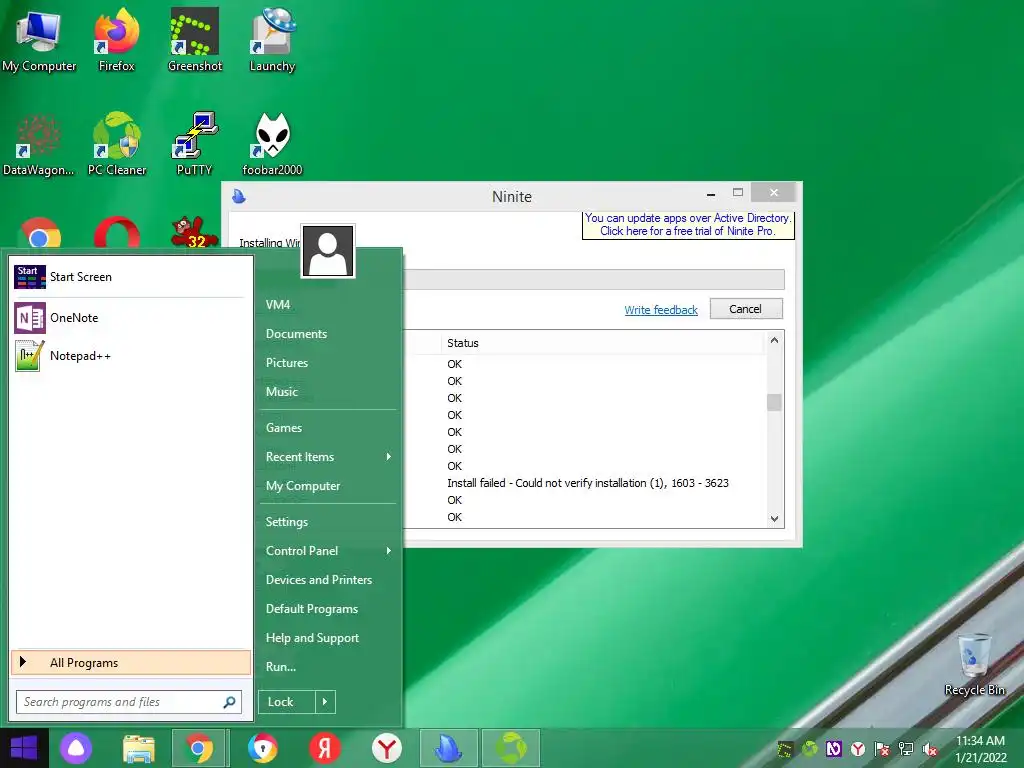Expand the All Programs list
The height and width of the screenshot is (768, 1024).
click(131, 662)
